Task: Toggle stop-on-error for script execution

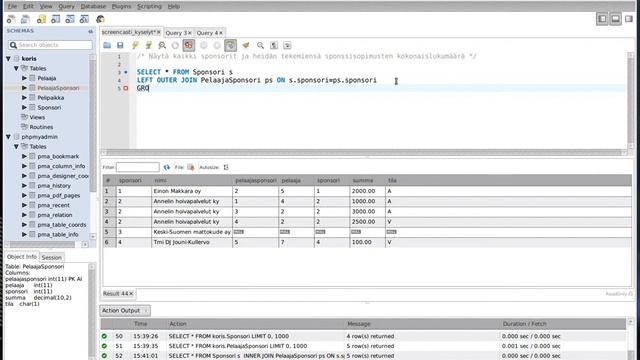Action: (189, 45)
